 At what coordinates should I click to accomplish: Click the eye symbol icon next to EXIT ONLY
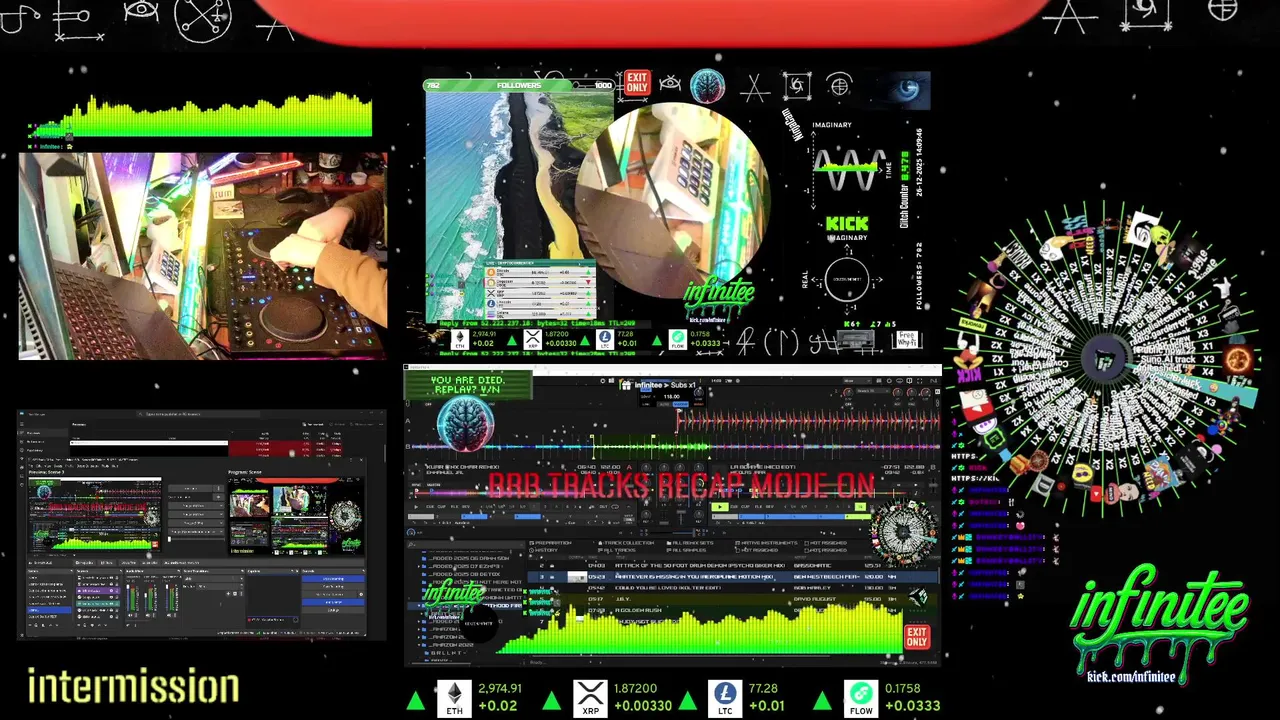click(670, 83)
